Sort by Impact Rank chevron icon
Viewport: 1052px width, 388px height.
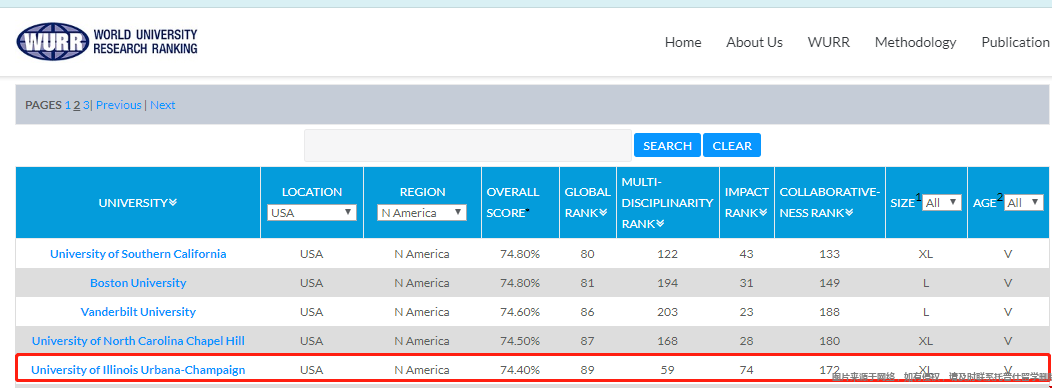coord(763,212)
